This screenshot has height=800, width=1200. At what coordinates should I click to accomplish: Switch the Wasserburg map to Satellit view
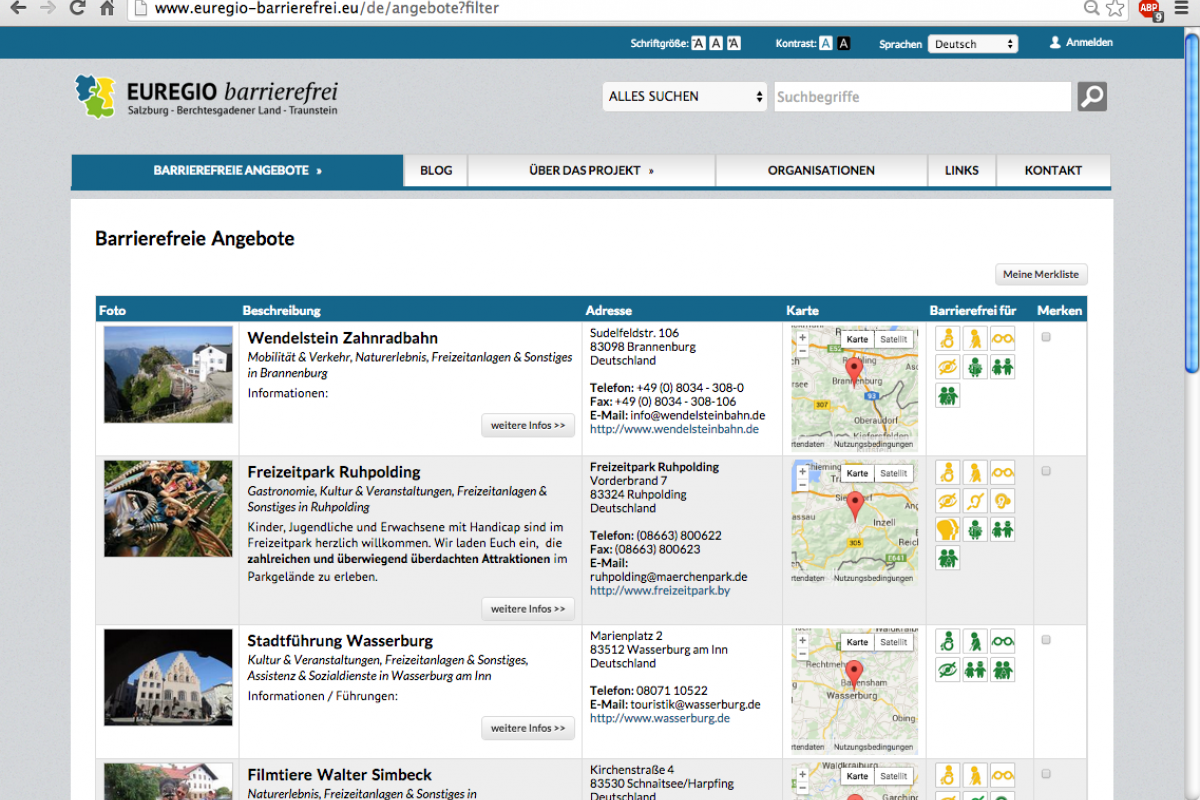(x=894, y=642)
